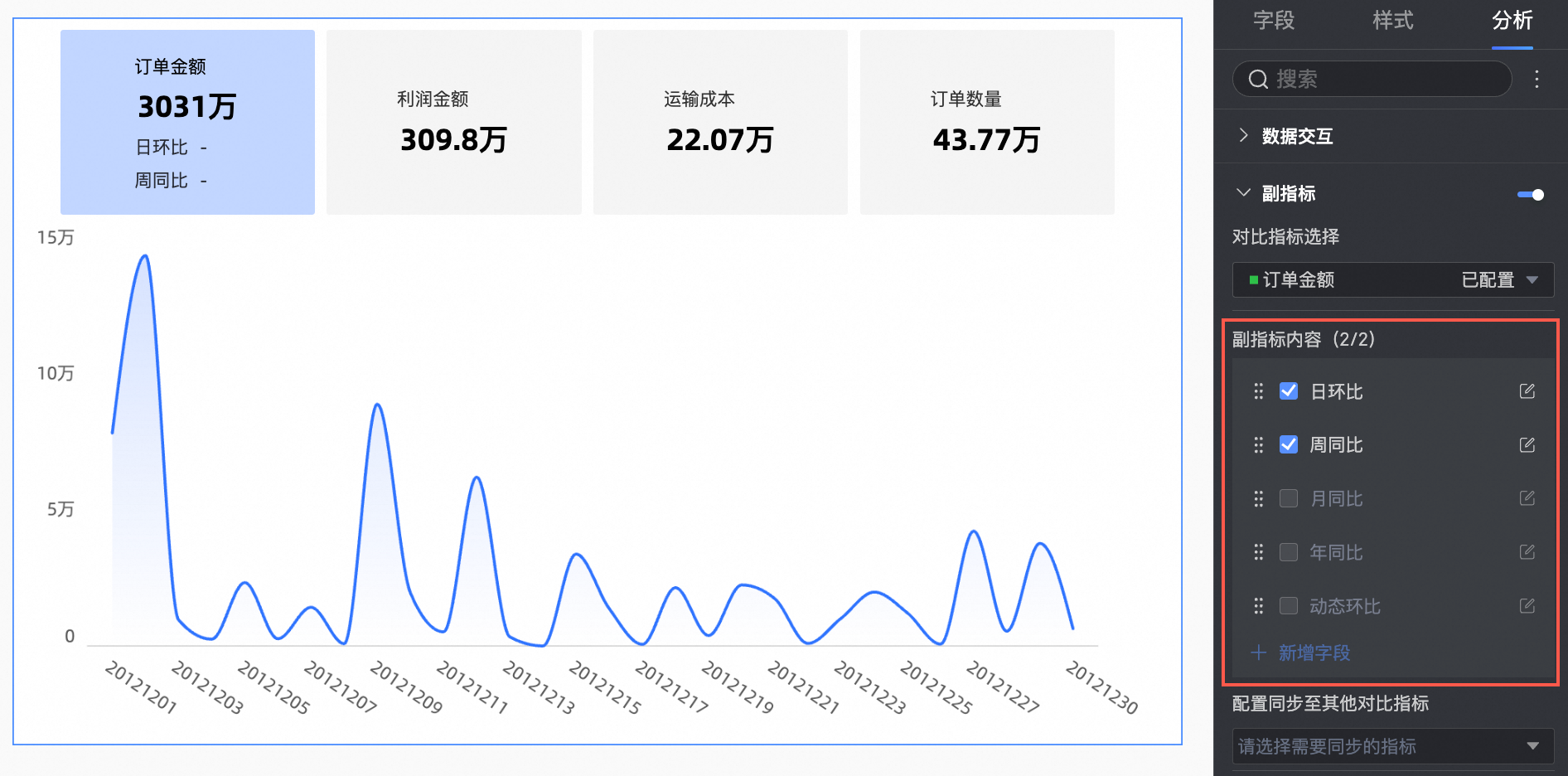Uncheck the 日环比 checkbox
The image size is (1568, 776).
click(1289, 391)
